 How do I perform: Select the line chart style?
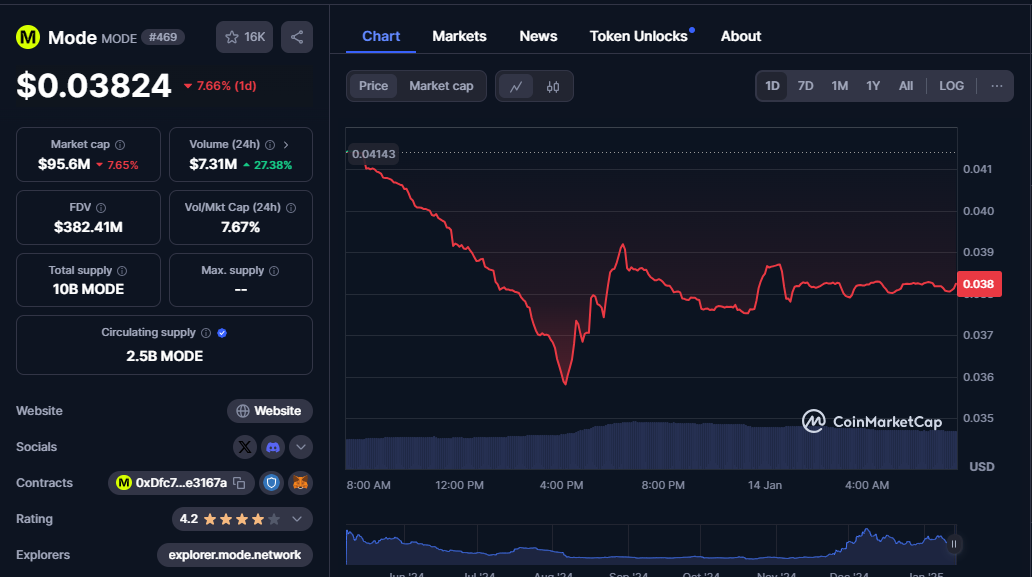click(x=517, y=86)
